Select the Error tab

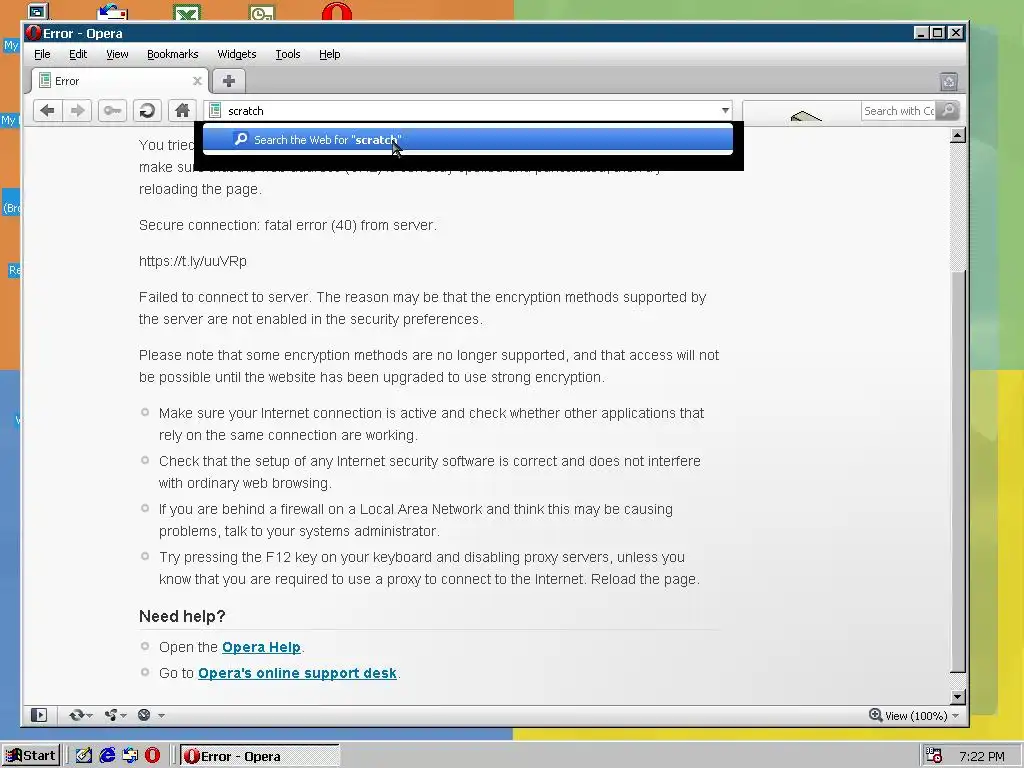(120, 81)
